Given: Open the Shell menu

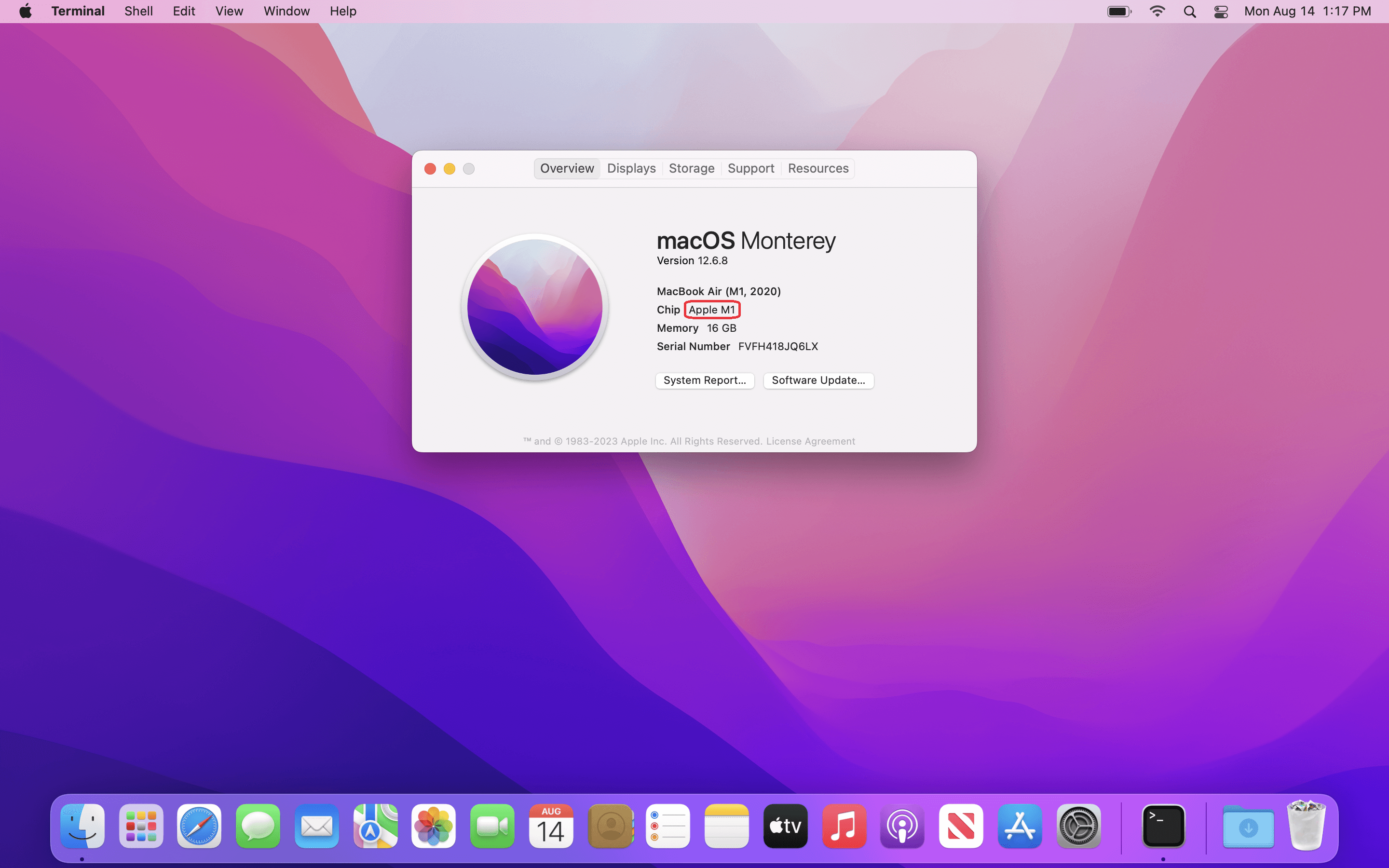Looking at the screenshot, I should click(x=138, y=12).
